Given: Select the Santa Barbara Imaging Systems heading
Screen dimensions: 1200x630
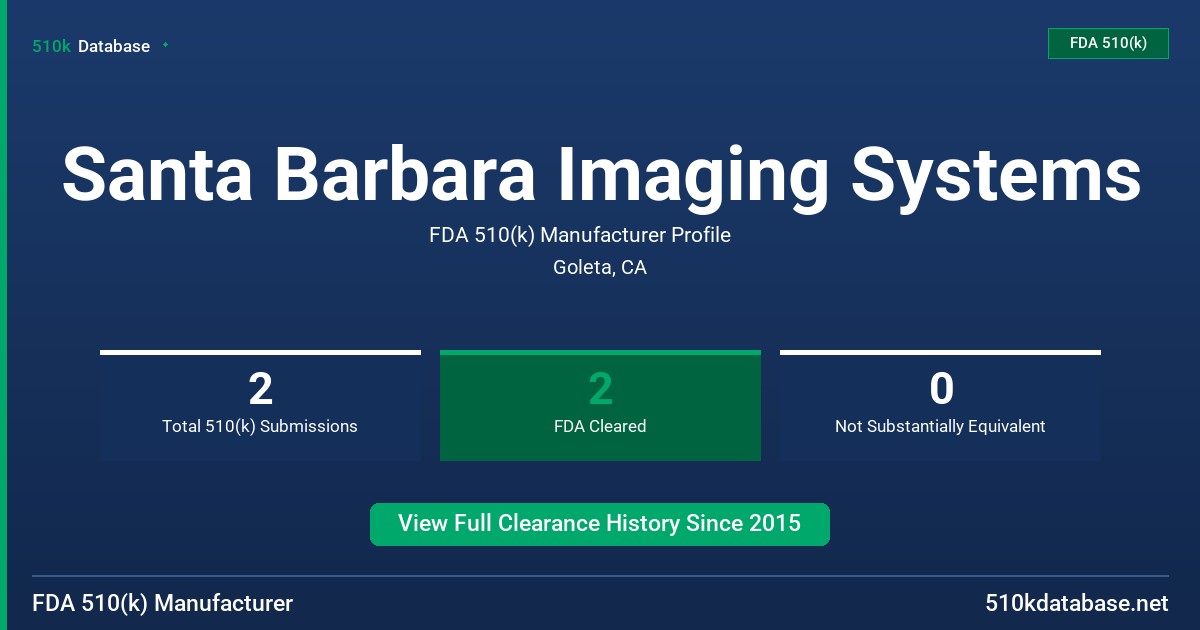Looking at the screenshot, I should pyautogui.click(x=601, y=174).
